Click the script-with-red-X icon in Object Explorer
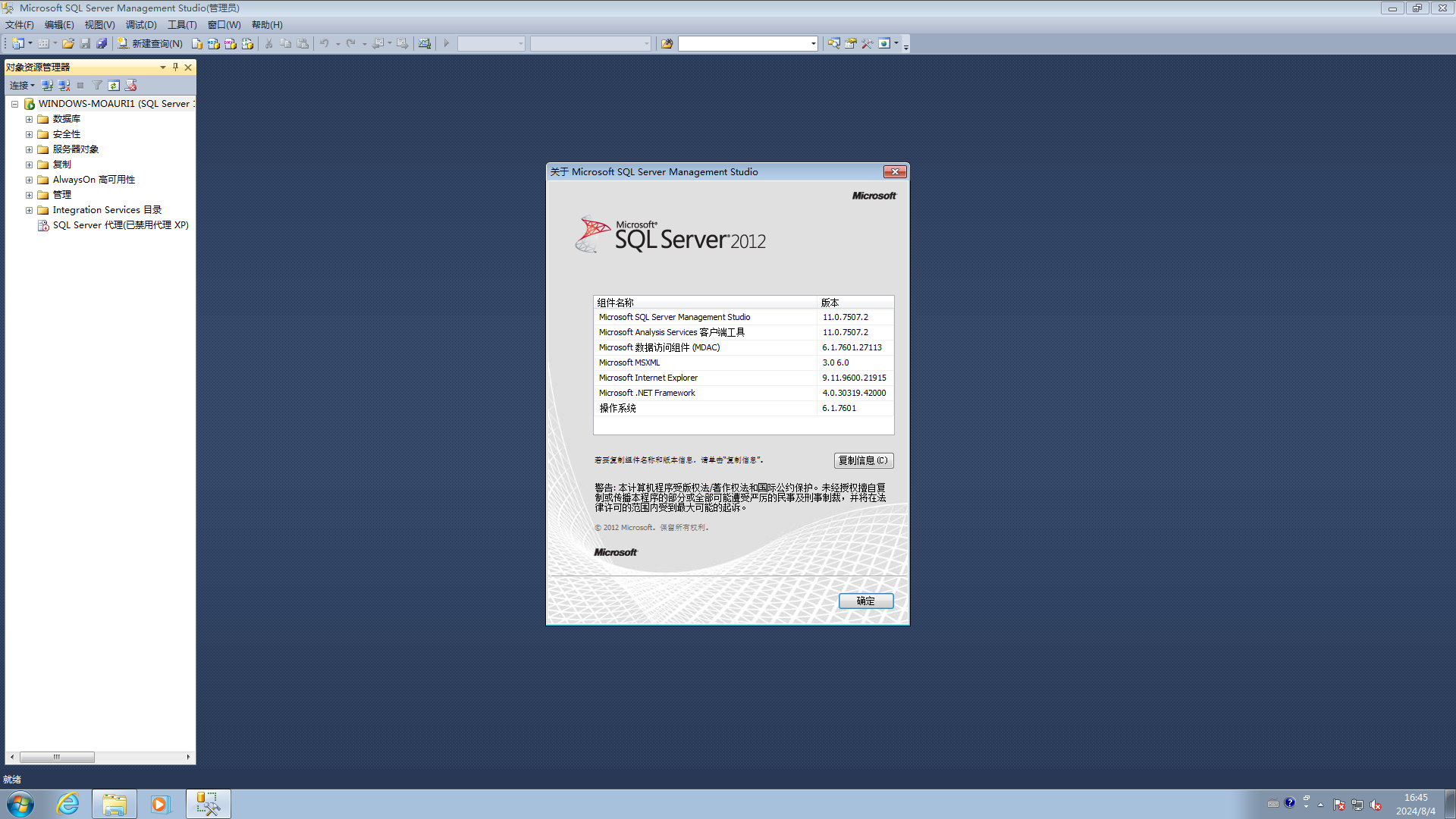Screen dimensions: 1456x819 click(131, 86)
